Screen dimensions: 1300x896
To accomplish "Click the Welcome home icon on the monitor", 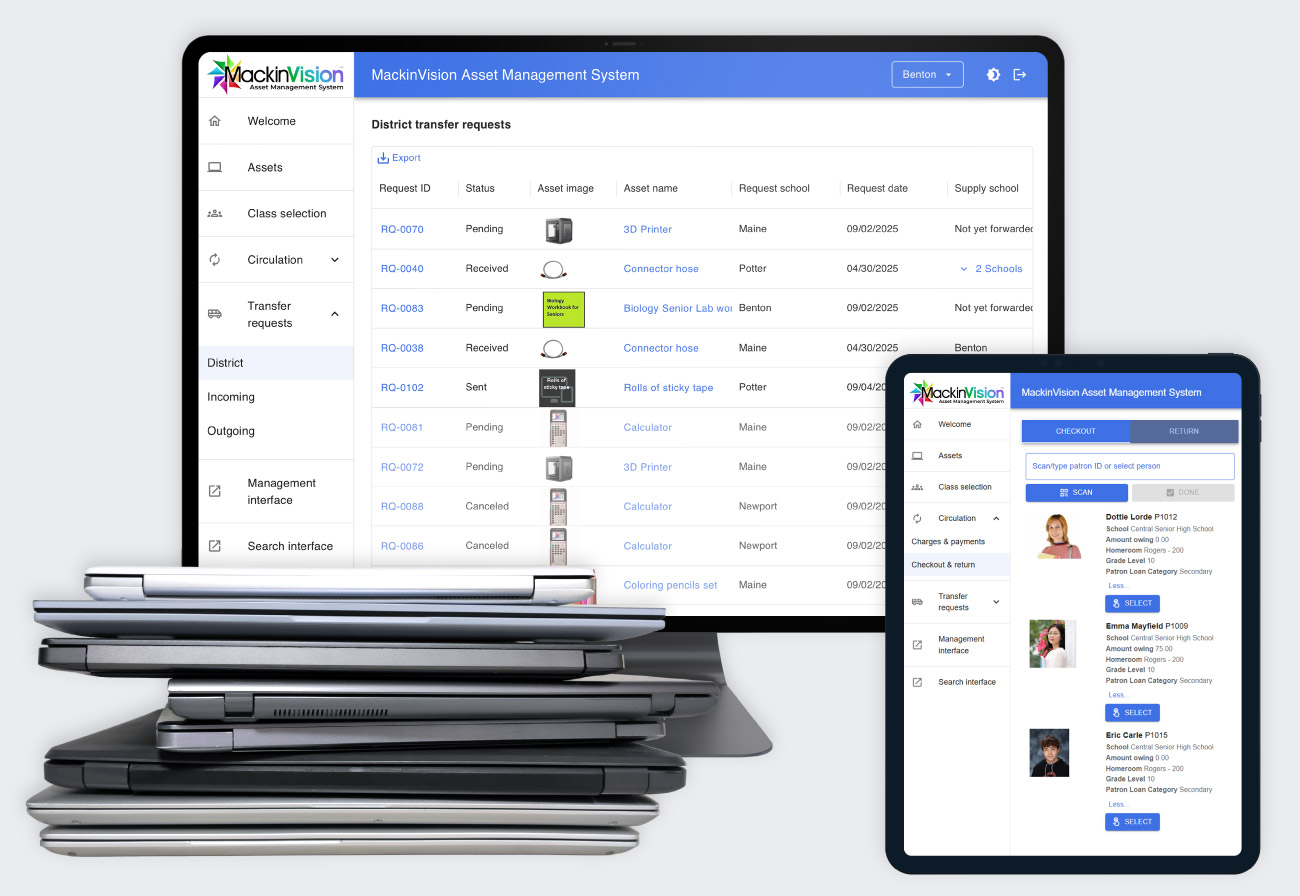I will (214, 121).
